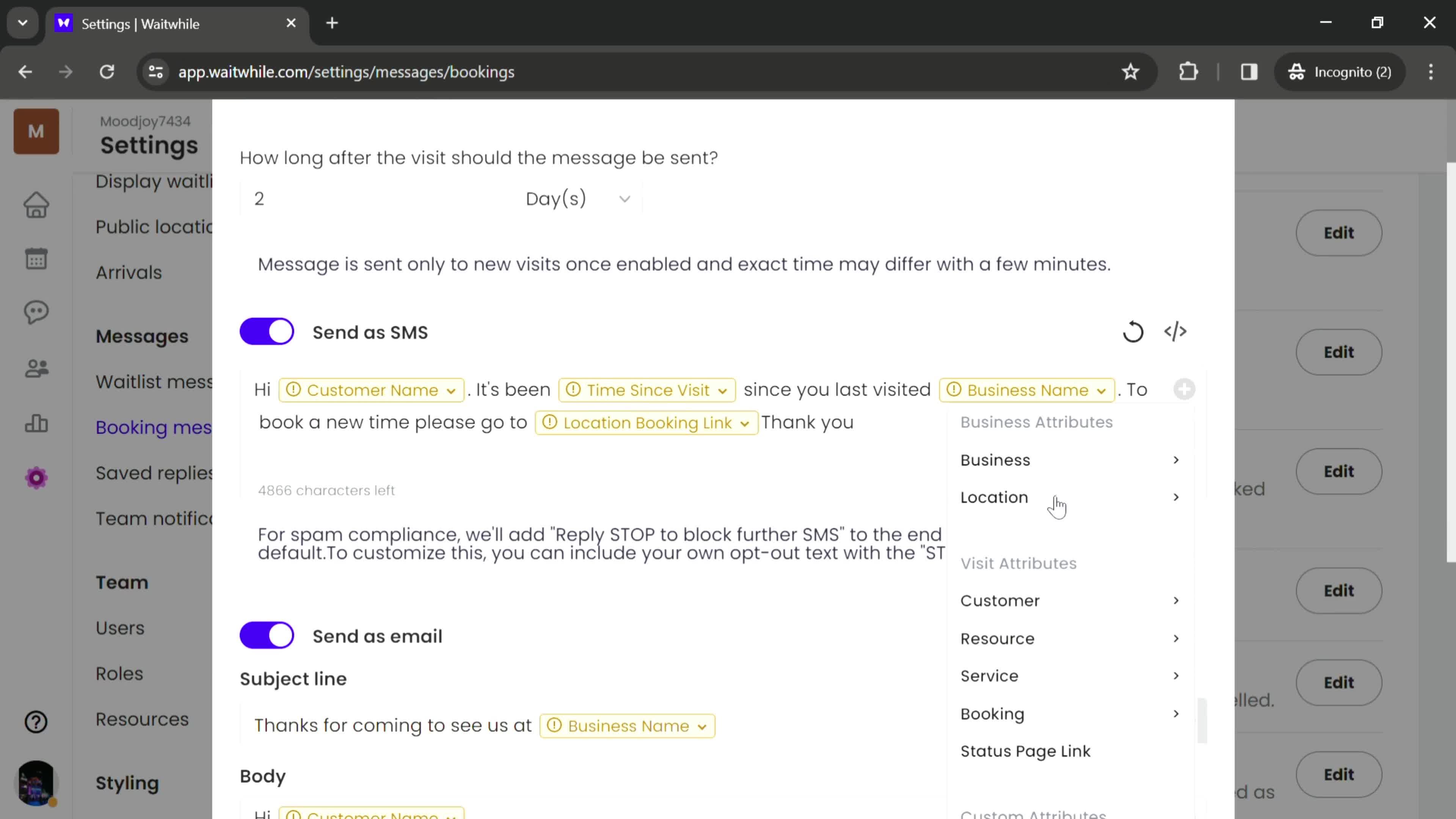
Task: Open Roles settings page
Action: (119, 674)
